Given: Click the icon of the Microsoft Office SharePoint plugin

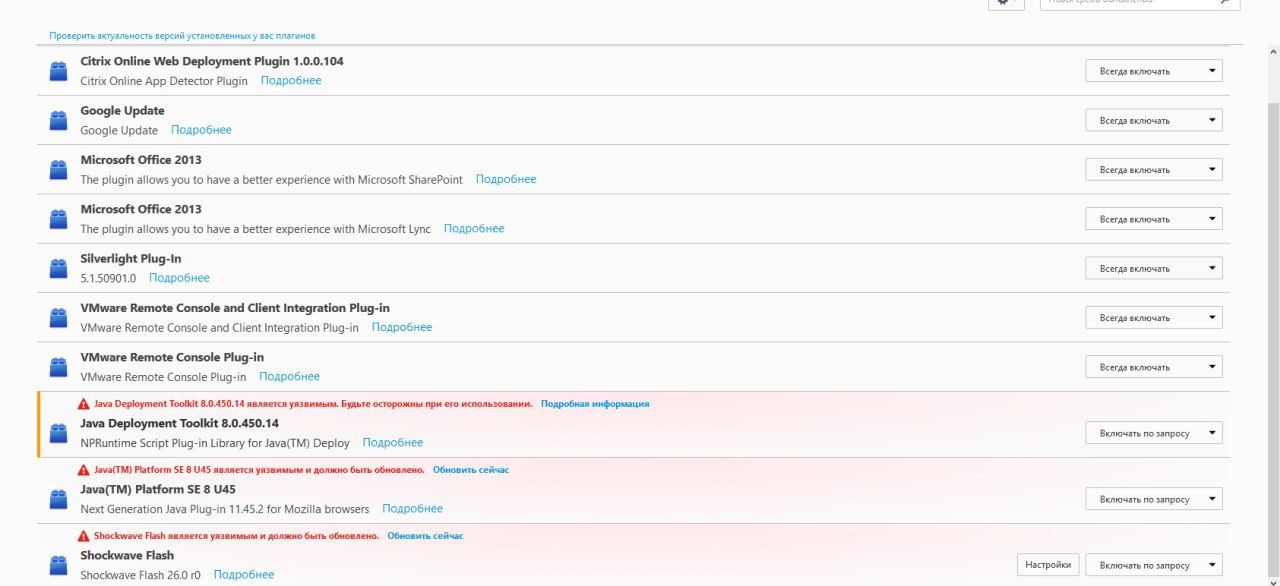Looking at the screenshot, I should [x=58, y=169].
